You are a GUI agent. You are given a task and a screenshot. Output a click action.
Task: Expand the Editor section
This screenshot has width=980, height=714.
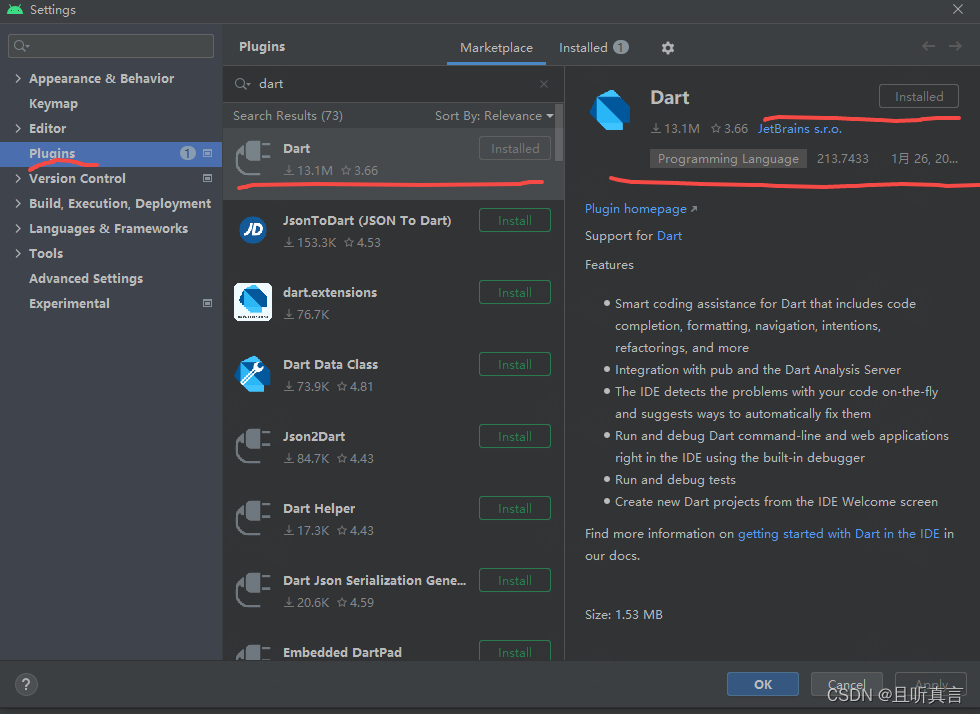(18, 128)
